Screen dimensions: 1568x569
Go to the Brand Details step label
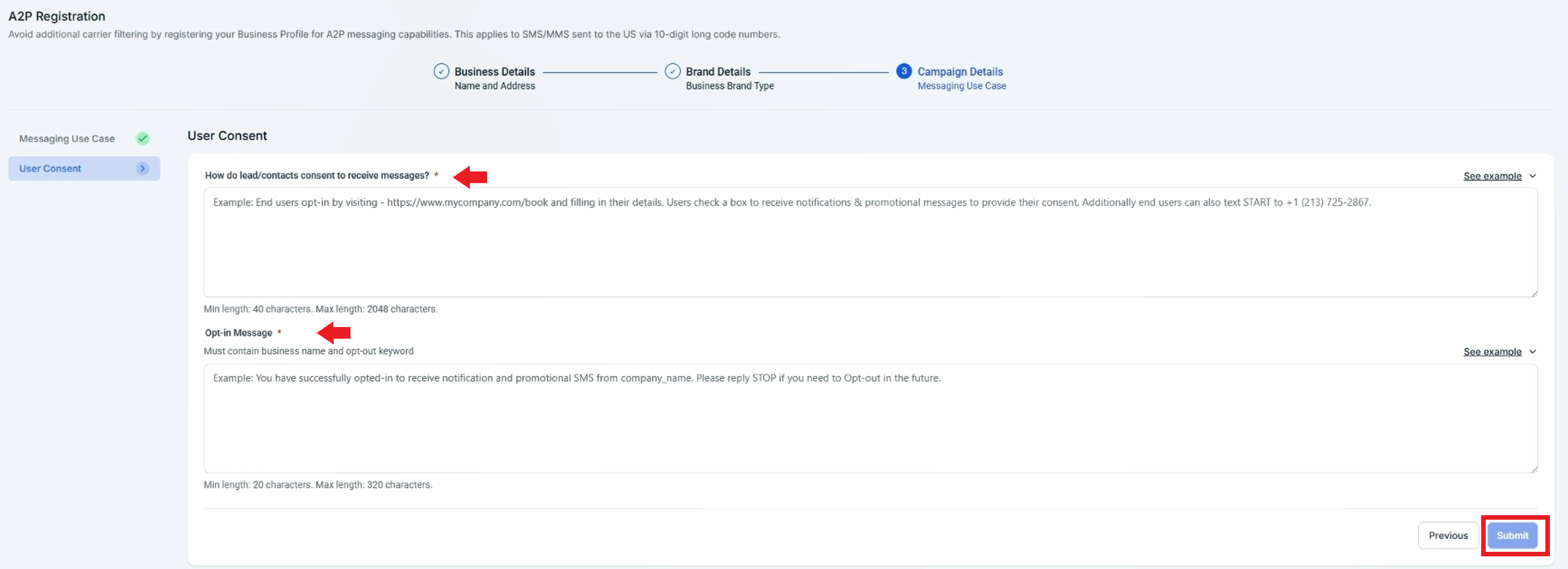coord(718,71)
